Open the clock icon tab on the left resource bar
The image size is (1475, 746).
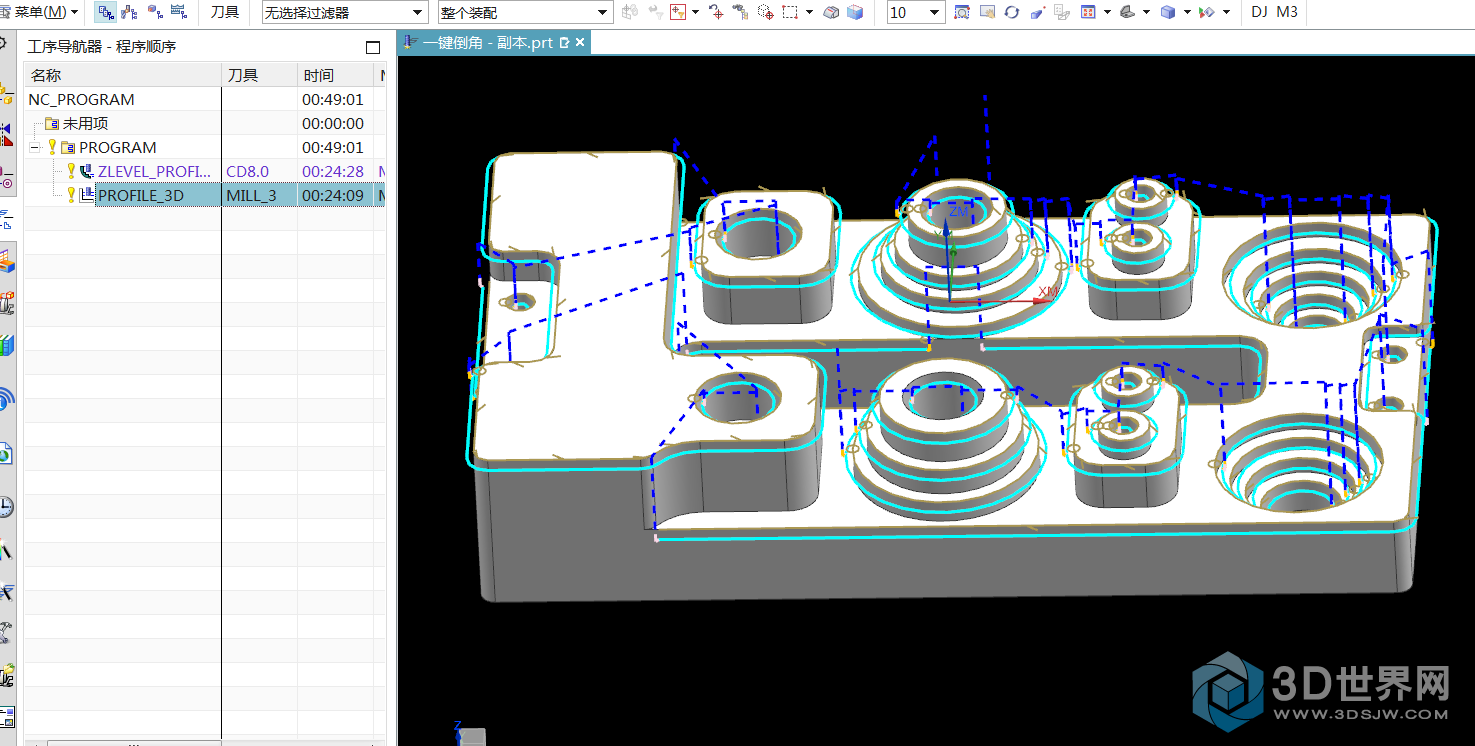point(6,506)
